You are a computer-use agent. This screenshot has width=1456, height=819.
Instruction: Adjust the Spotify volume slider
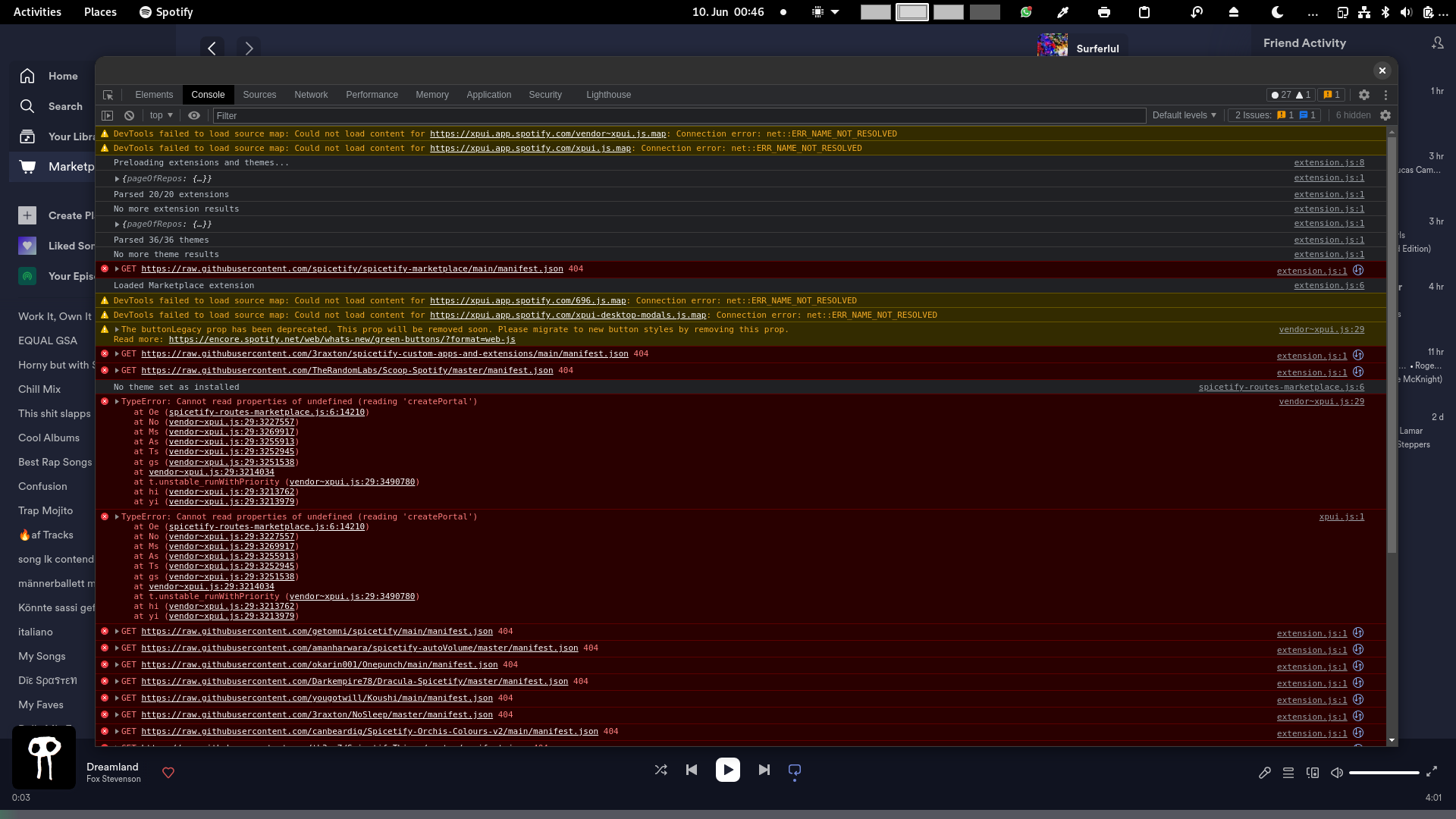point(1384,772)
